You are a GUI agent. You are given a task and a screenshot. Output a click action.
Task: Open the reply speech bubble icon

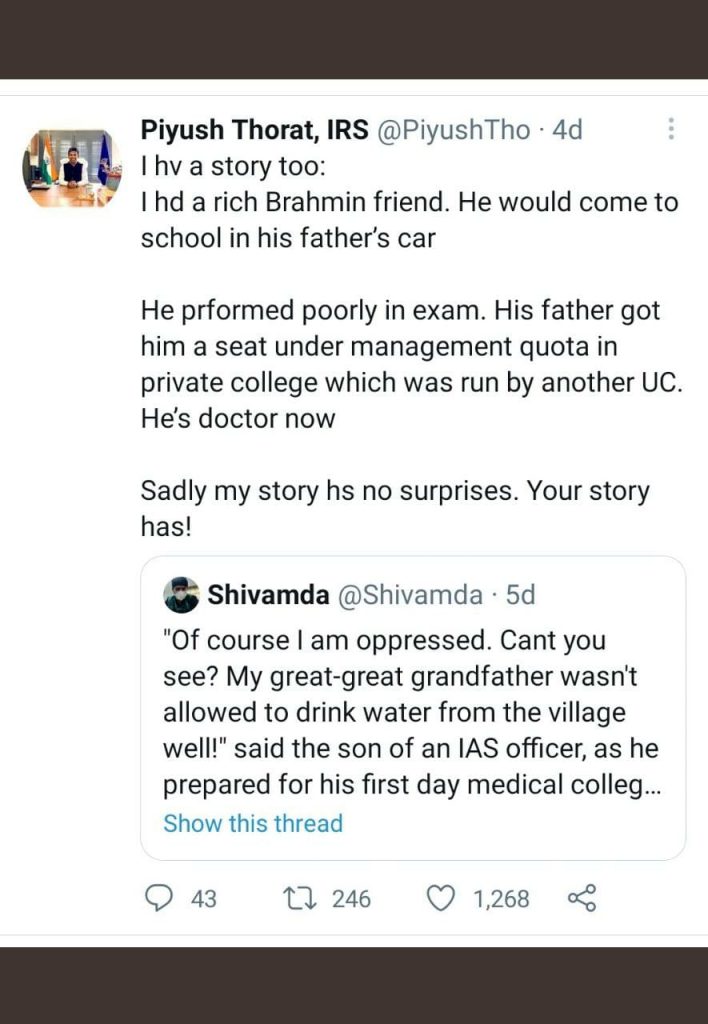(x=159, y=898)
